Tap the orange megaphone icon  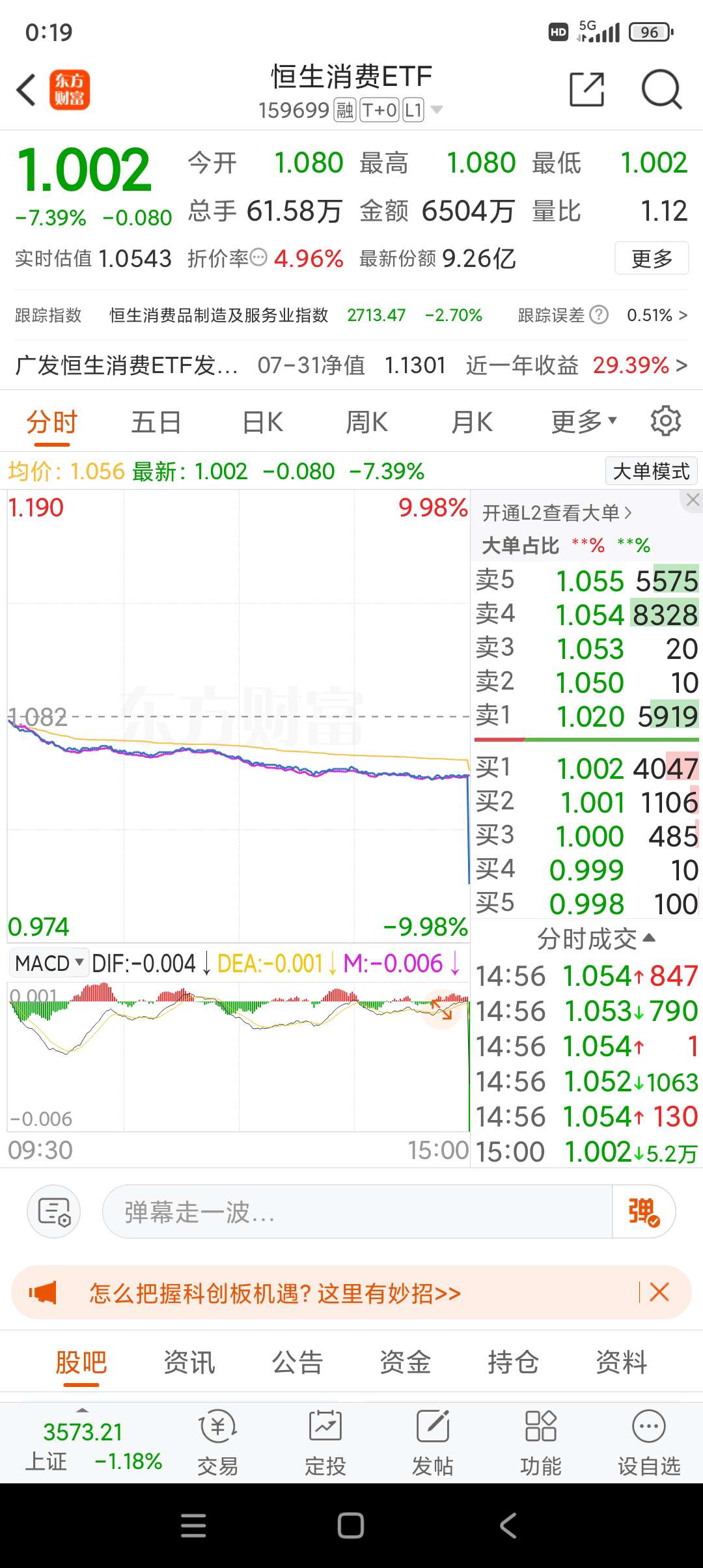click(x=43, y=1293)
